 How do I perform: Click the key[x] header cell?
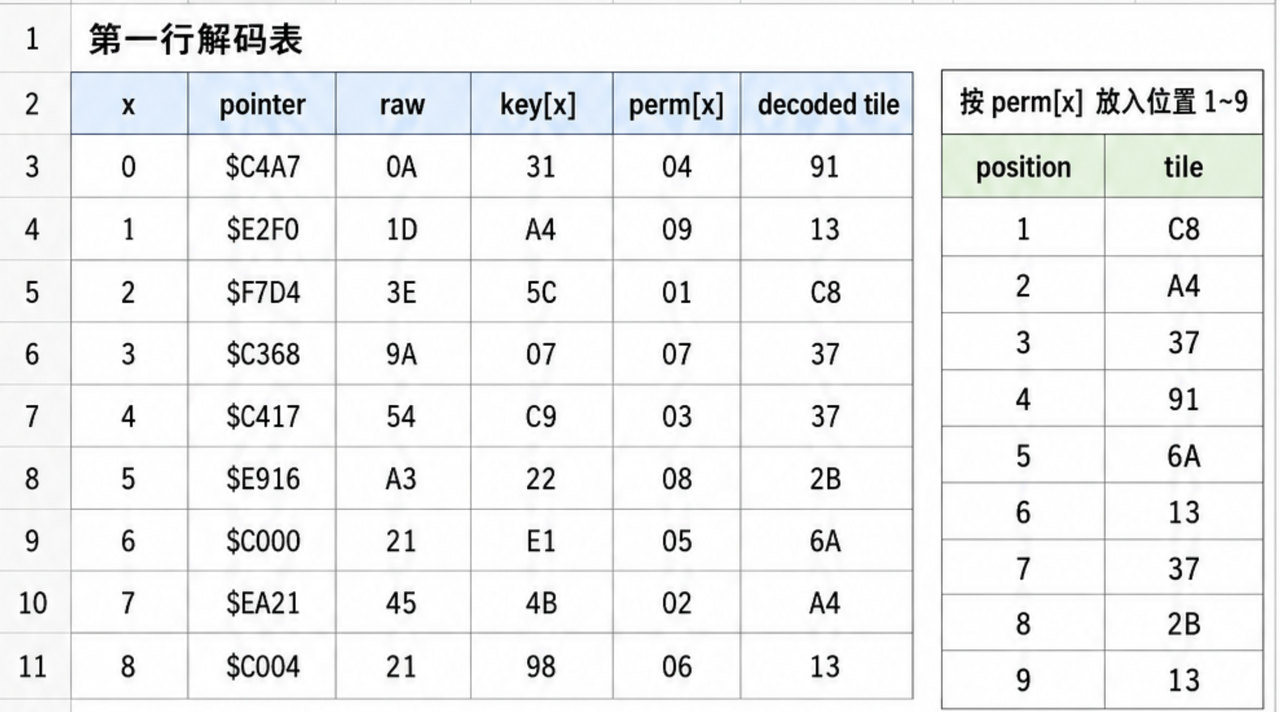[x=541, y=104]
